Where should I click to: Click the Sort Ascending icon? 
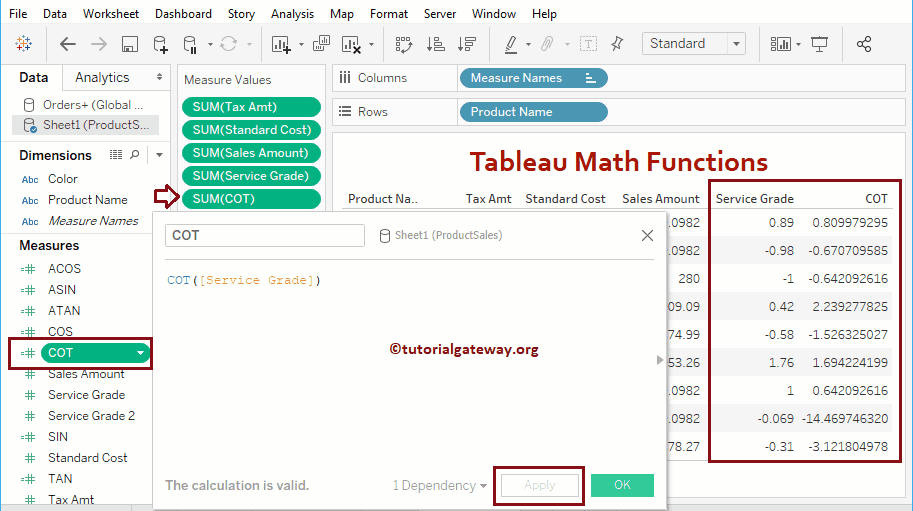pos(436,44)
